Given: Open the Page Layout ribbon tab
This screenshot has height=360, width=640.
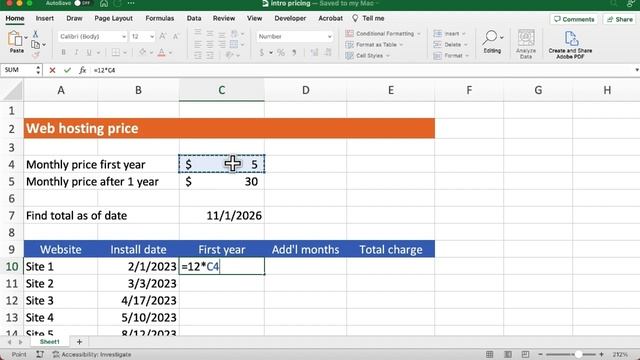Looking at the screenshot, I should (113, 18).
